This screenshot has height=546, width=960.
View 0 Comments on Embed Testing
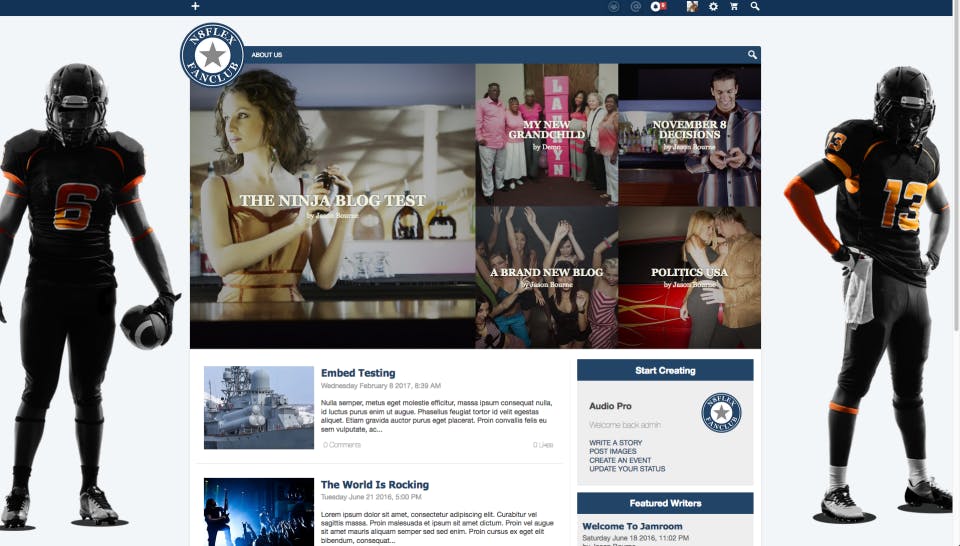(342, 445)
